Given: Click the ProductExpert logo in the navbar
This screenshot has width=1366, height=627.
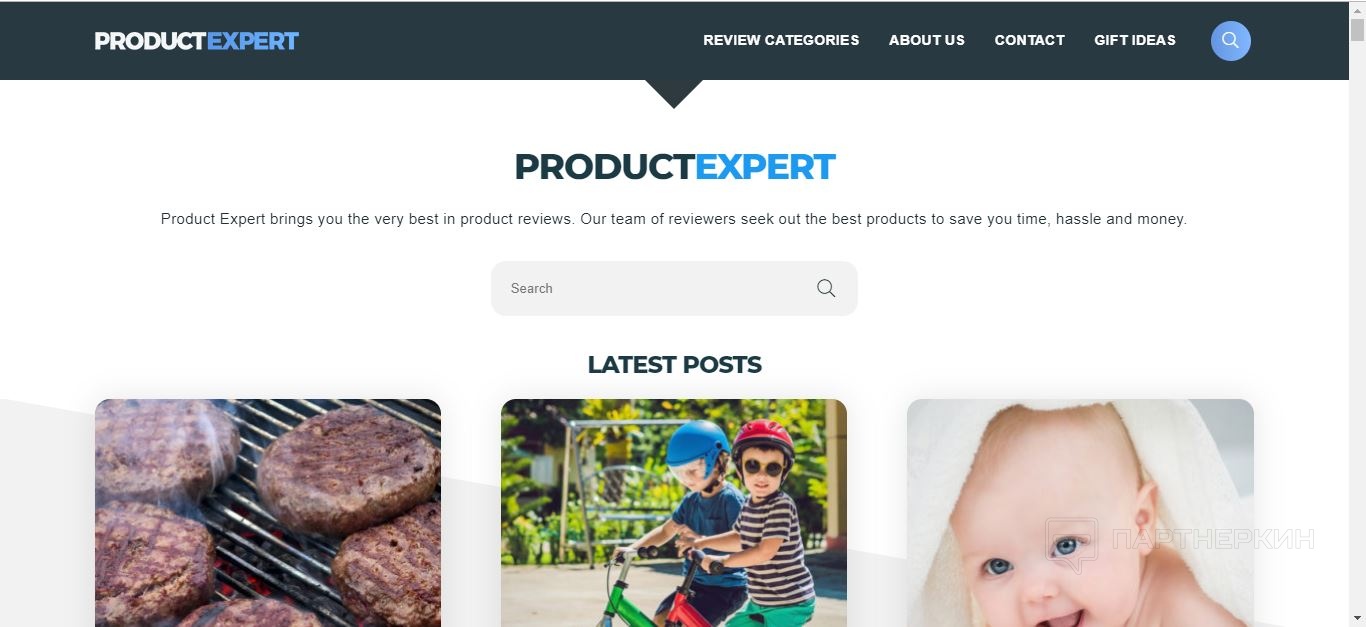Looking at the screenshot, I should click(197, 41).
